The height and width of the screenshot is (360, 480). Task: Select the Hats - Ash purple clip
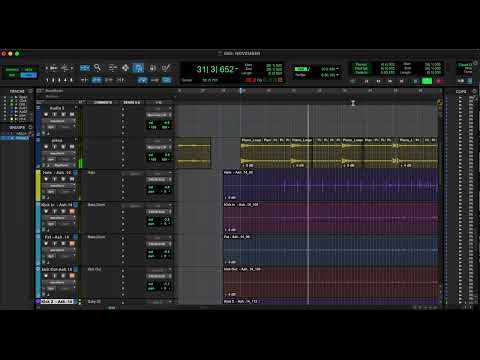331,185
